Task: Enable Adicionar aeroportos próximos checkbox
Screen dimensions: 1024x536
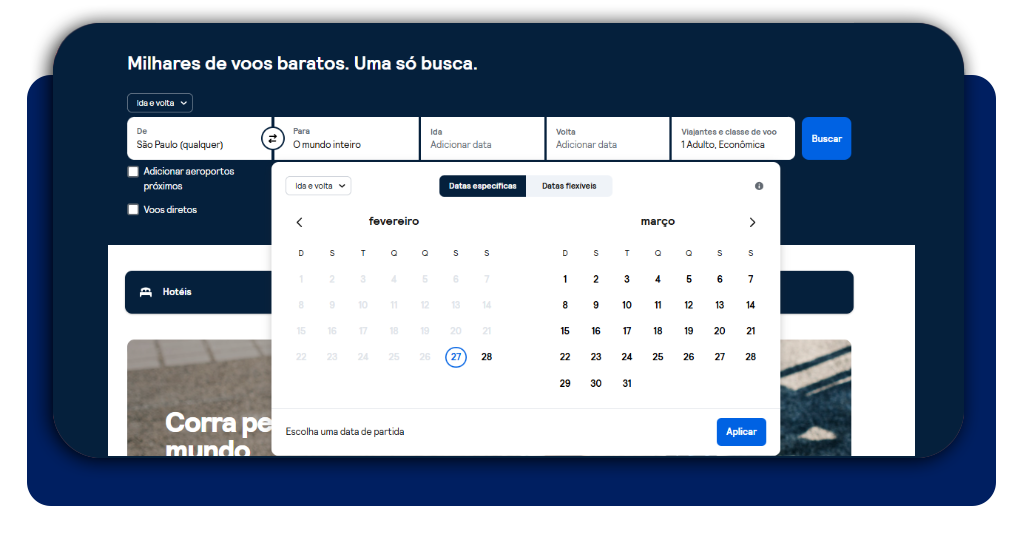Action: coord(133,172)
